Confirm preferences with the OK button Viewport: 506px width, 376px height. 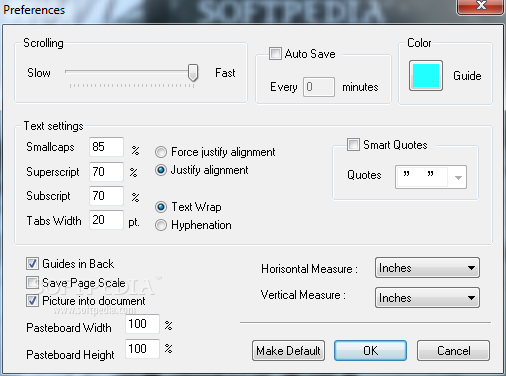coord(370,350)
